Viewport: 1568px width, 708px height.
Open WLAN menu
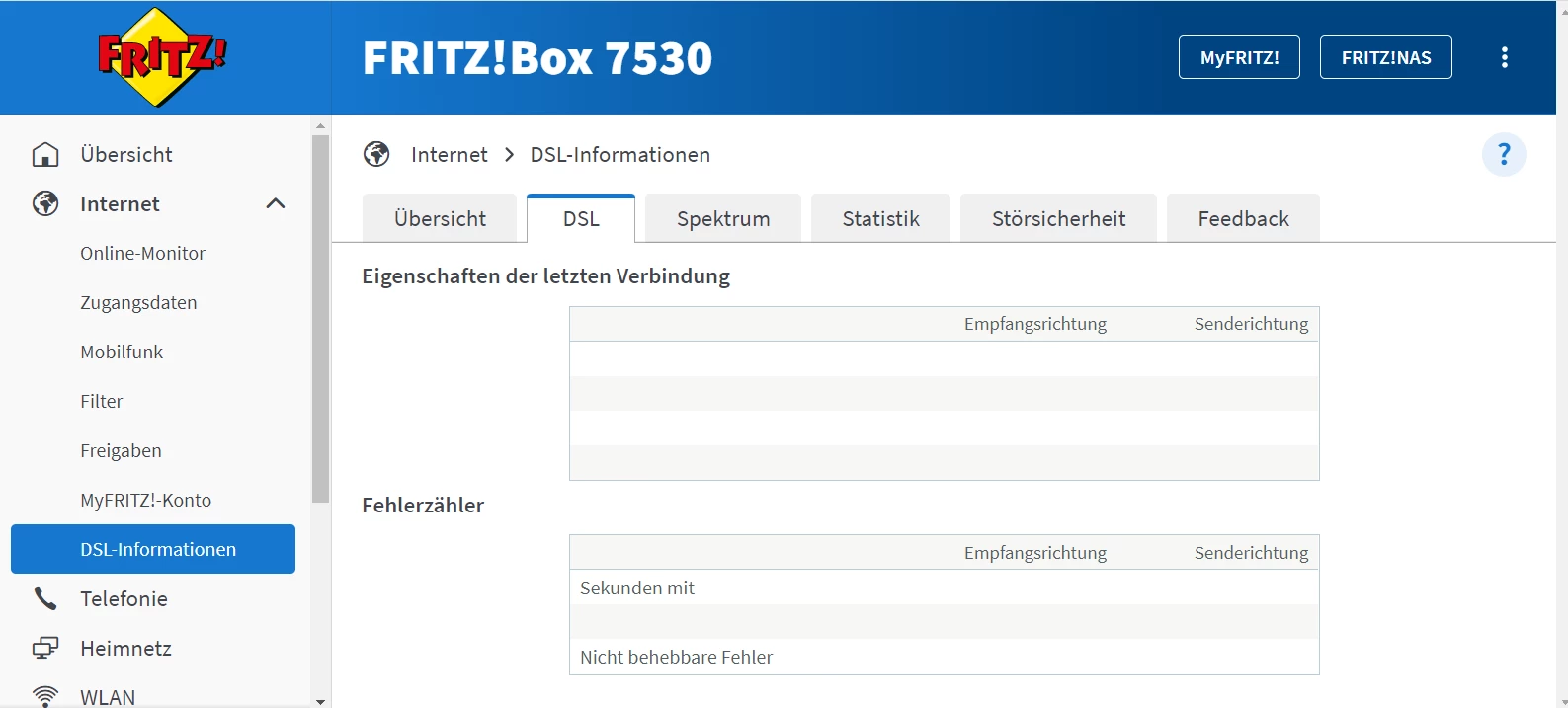pos(108,697)
